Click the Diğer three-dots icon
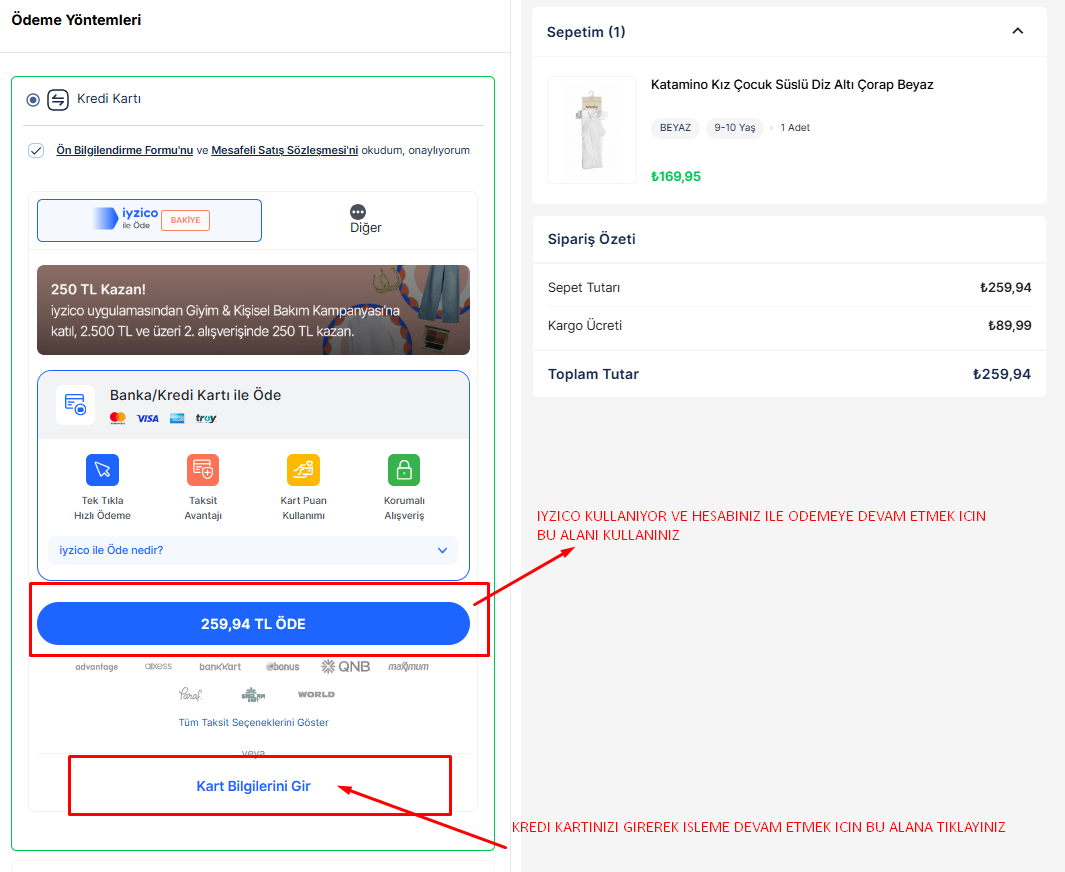Screen dimensions: 1065x872 coord(358,212)
